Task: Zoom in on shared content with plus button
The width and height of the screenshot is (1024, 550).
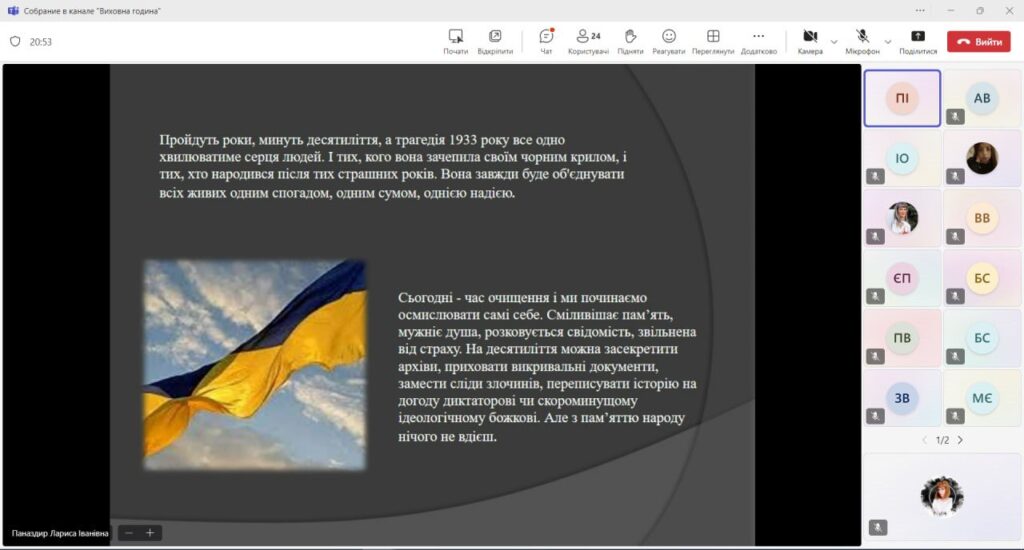Action: pos(150,533)
